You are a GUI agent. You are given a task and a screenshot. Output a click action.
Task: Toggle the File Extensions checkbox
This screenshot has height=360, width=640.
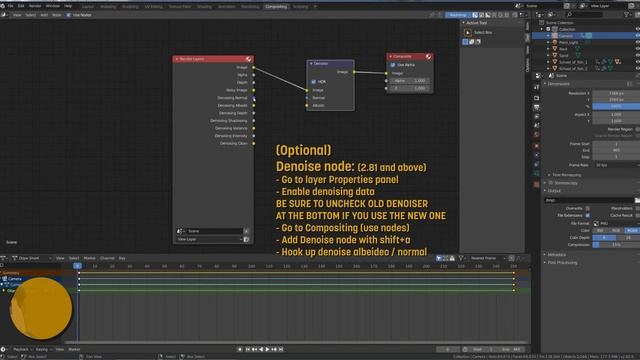tap(588, 216)
